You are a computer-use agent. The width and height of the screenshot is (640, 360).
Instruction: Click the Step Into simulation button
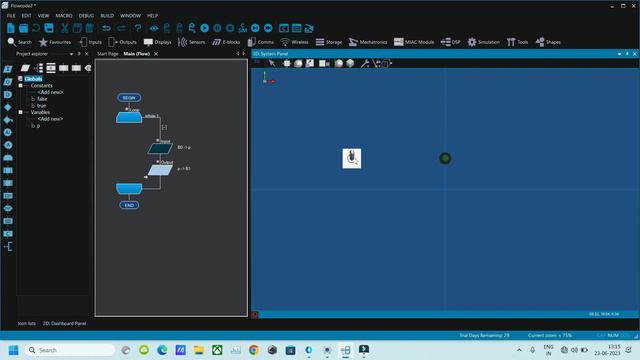255,28
